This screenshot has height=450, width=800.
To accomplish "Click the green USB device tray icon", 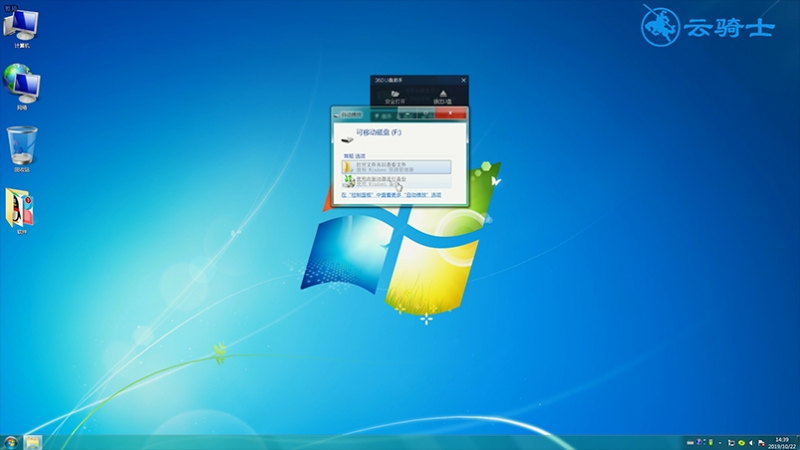I will coord(710,443).
